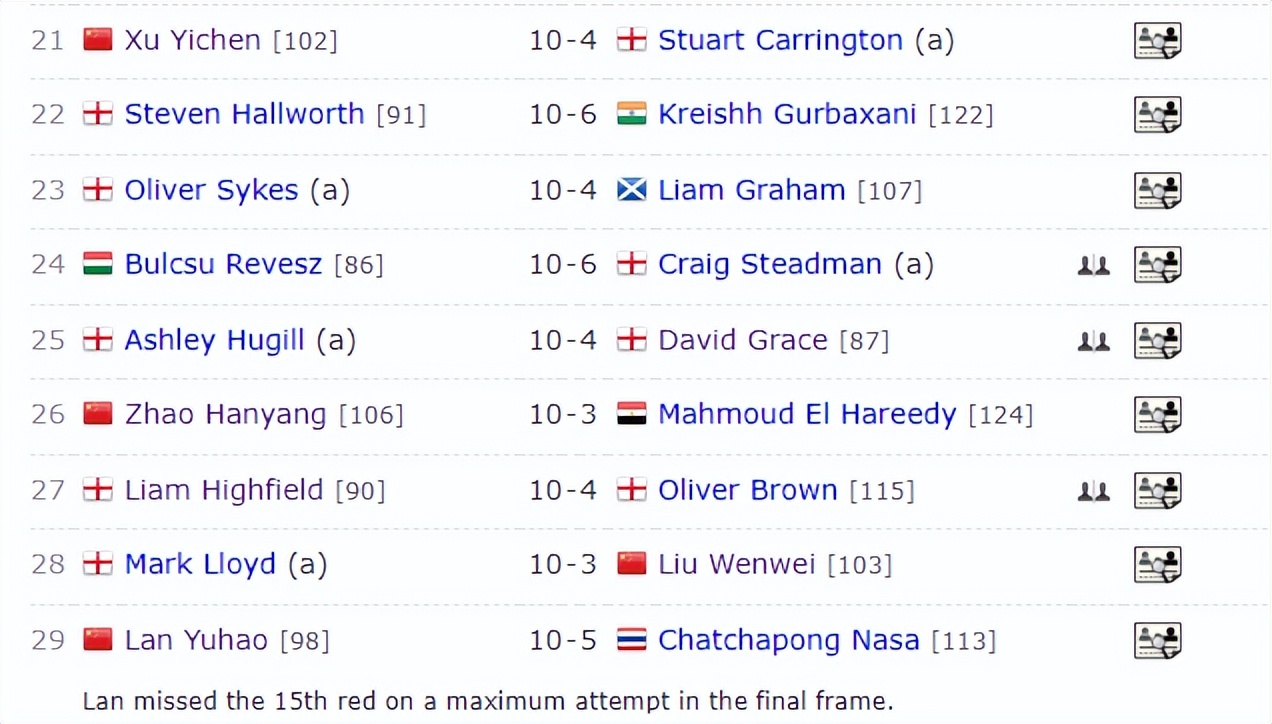1272x724 pixels.
Task: Open Xu Yichen player link
Action: point(192,40)
